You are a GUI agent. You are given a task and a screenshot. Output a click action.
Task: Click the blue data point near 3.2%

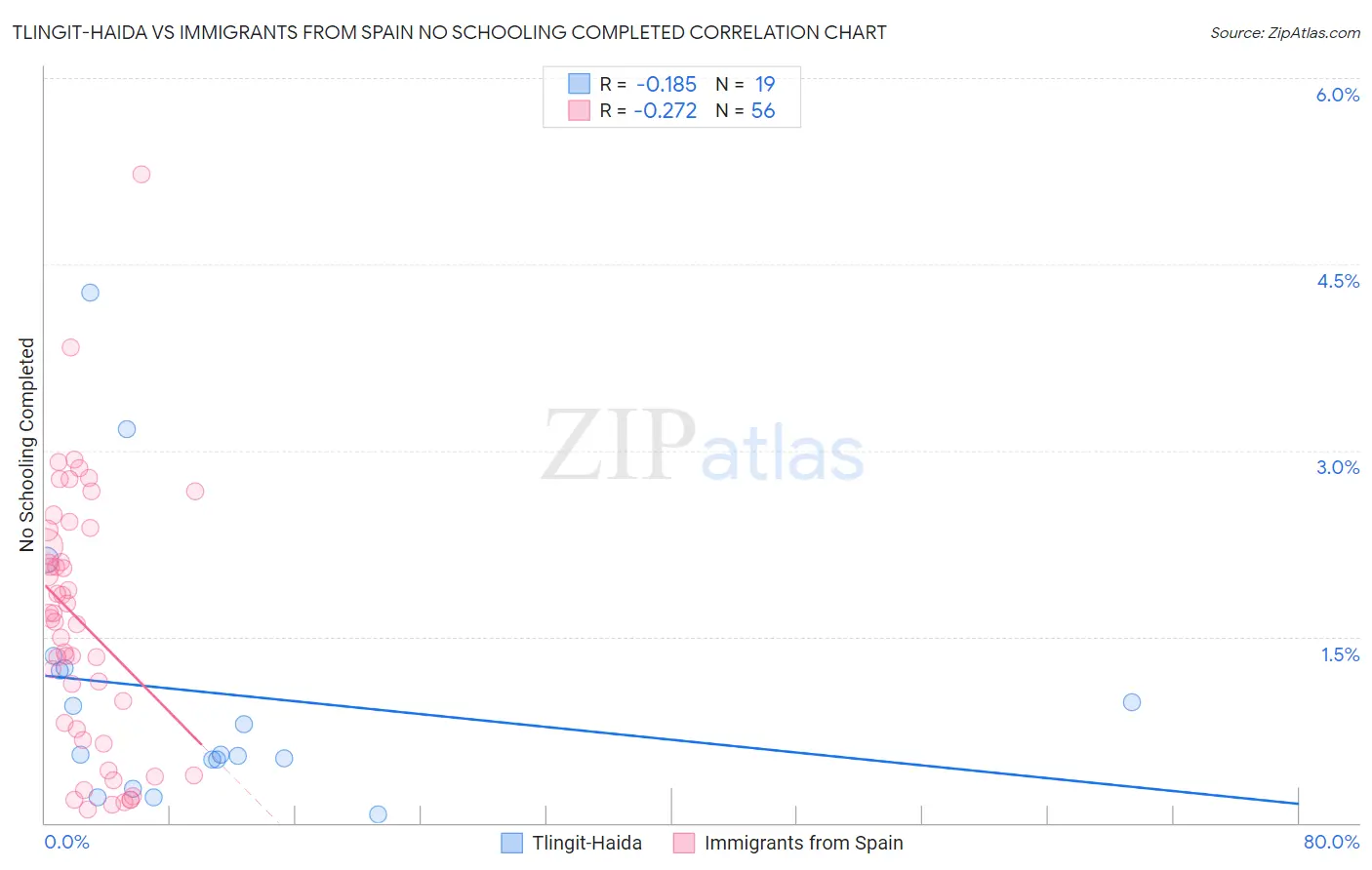(127, 429)
